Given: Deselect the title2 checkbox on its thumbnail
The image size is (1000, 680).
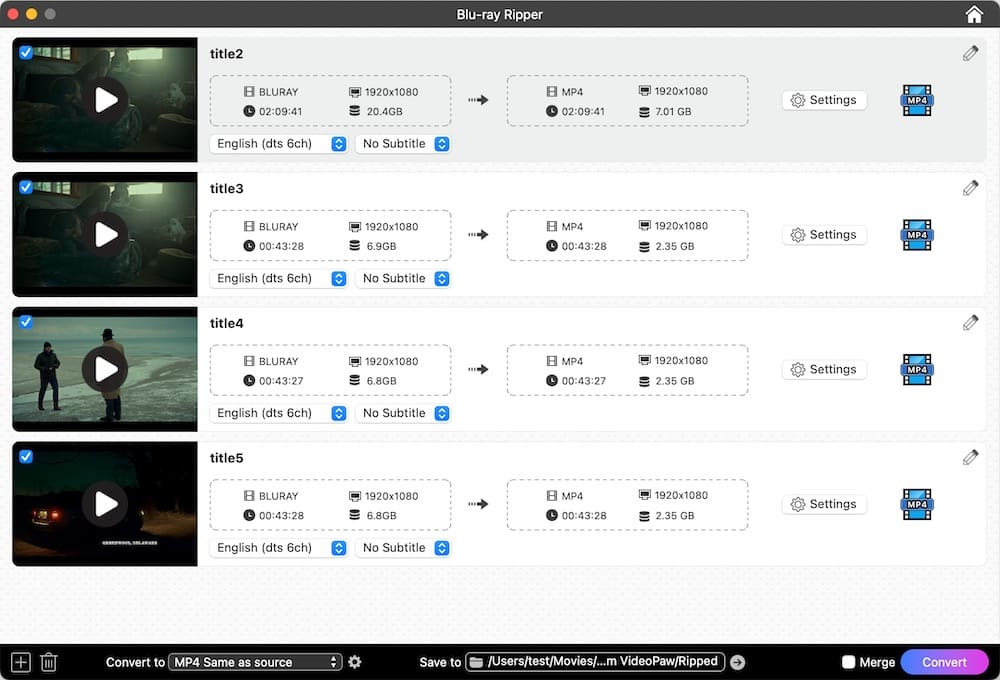Looking at the screenshot, I should 26,52.
